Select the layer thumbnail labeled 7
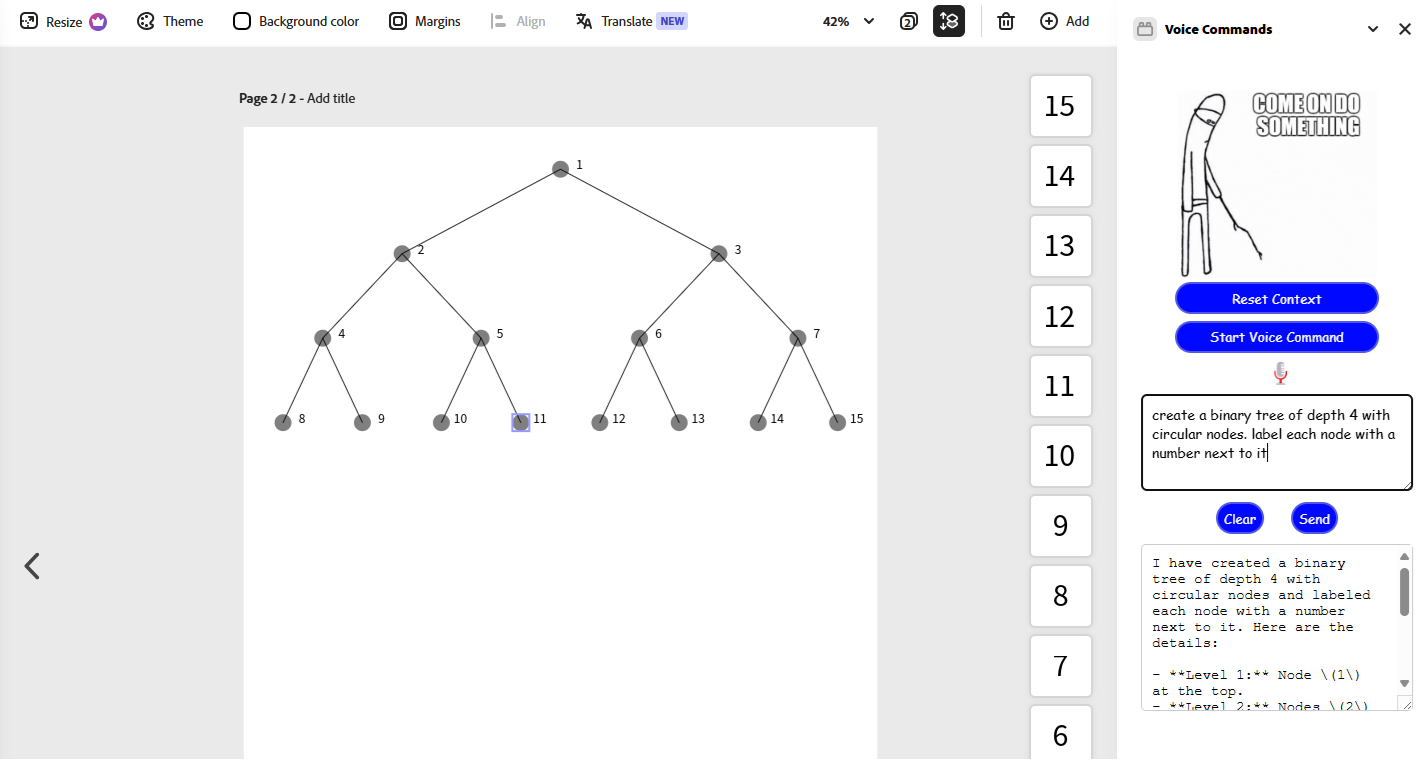This screenshot has height=770, width=1417. 1060,666
